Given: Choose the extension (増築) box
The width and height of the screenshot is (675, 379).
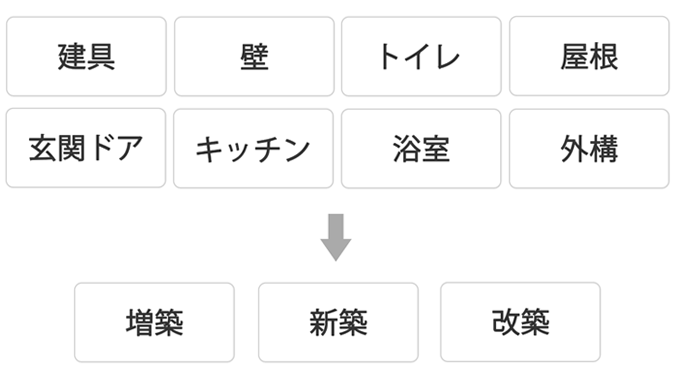Looking at the screenshot, I should pos(155,323).
